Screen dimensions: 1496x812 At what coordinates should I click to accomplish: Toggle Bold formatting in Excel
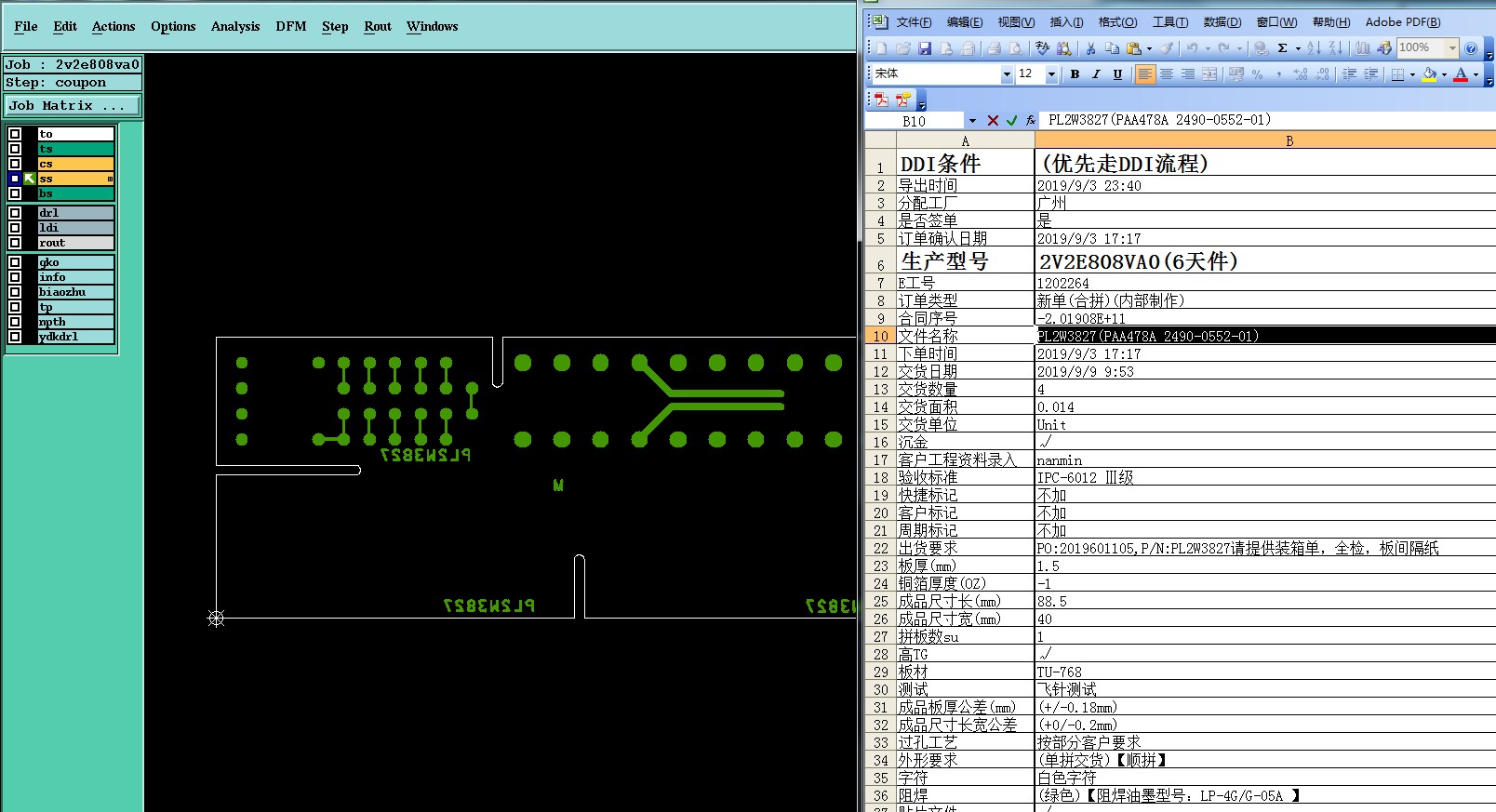click(x=1075, y=74)
